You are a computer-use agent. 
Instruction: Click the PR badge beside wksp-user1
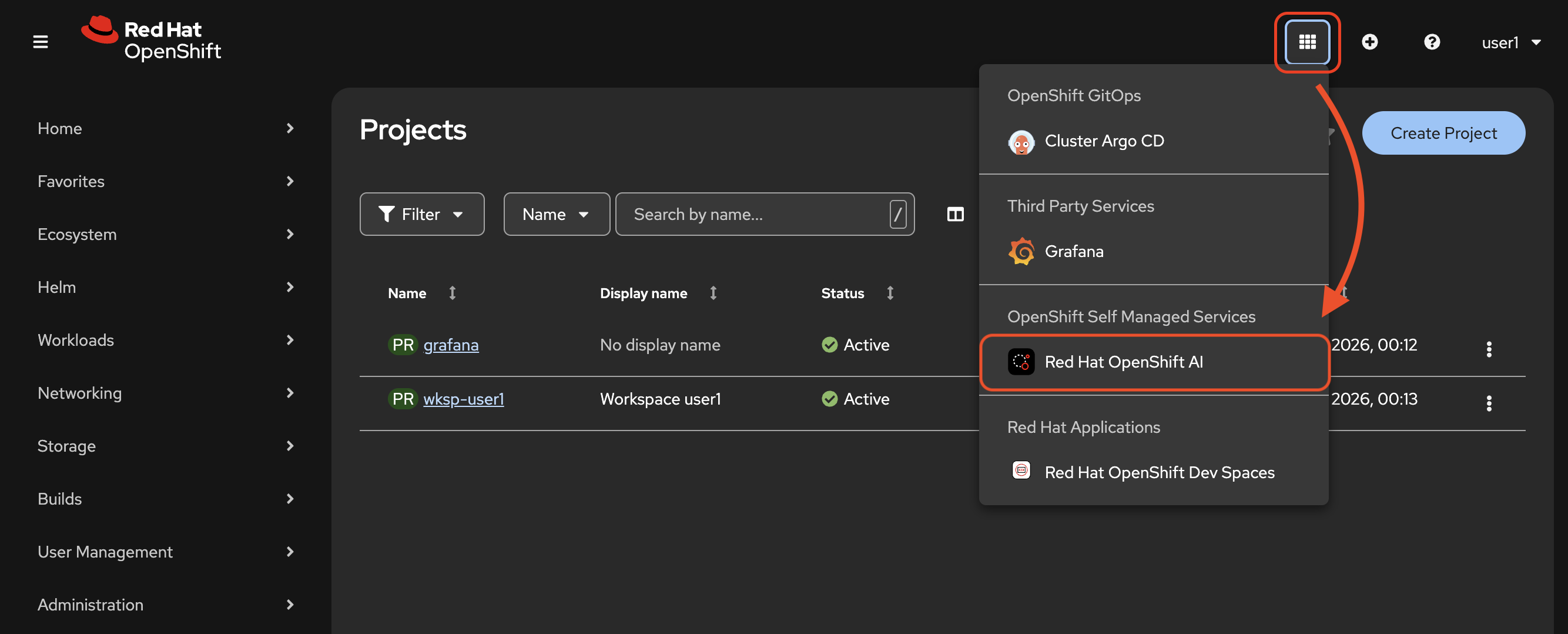point(403,399)
